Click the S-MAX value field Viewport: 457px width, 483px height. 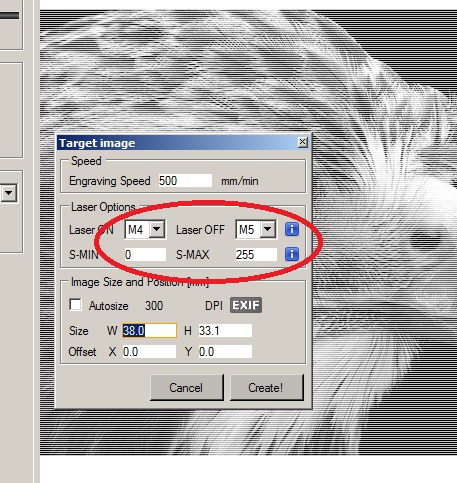click(x=256, y=254)
